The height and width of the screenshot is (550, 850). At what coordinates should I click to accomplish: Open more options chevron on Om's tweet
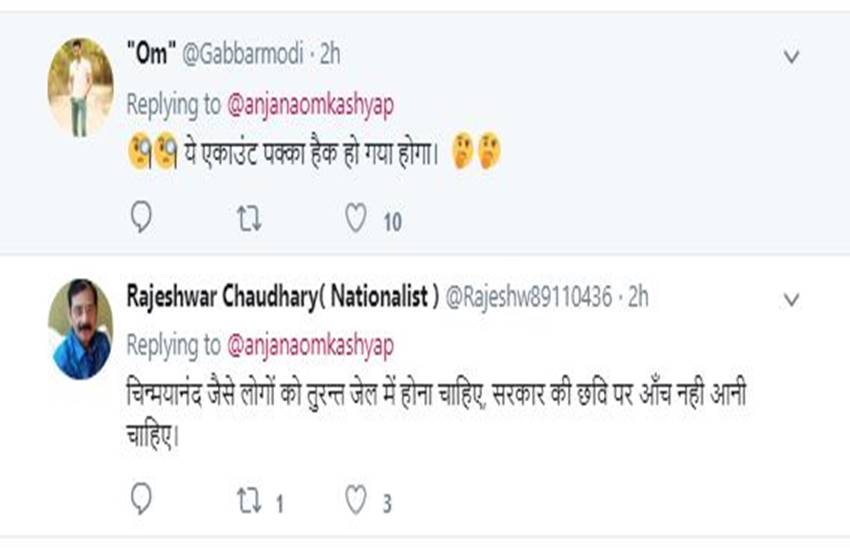click(x=791, y=57)
